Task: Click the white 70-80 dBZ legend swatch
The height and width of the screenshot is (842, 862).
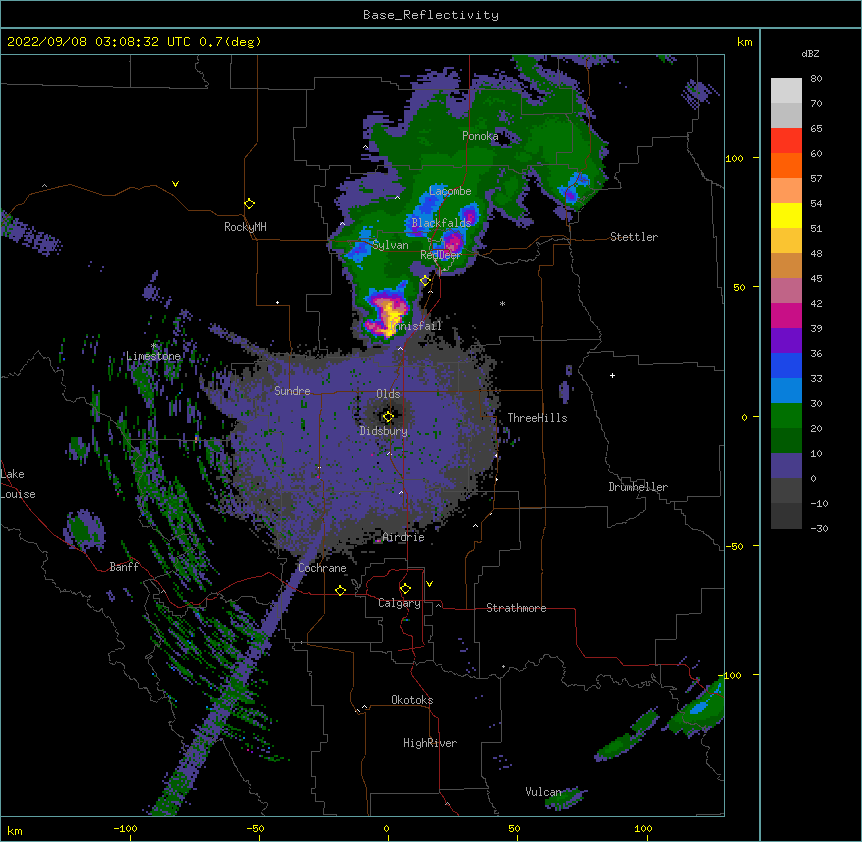Action: (x=786, y=90)
